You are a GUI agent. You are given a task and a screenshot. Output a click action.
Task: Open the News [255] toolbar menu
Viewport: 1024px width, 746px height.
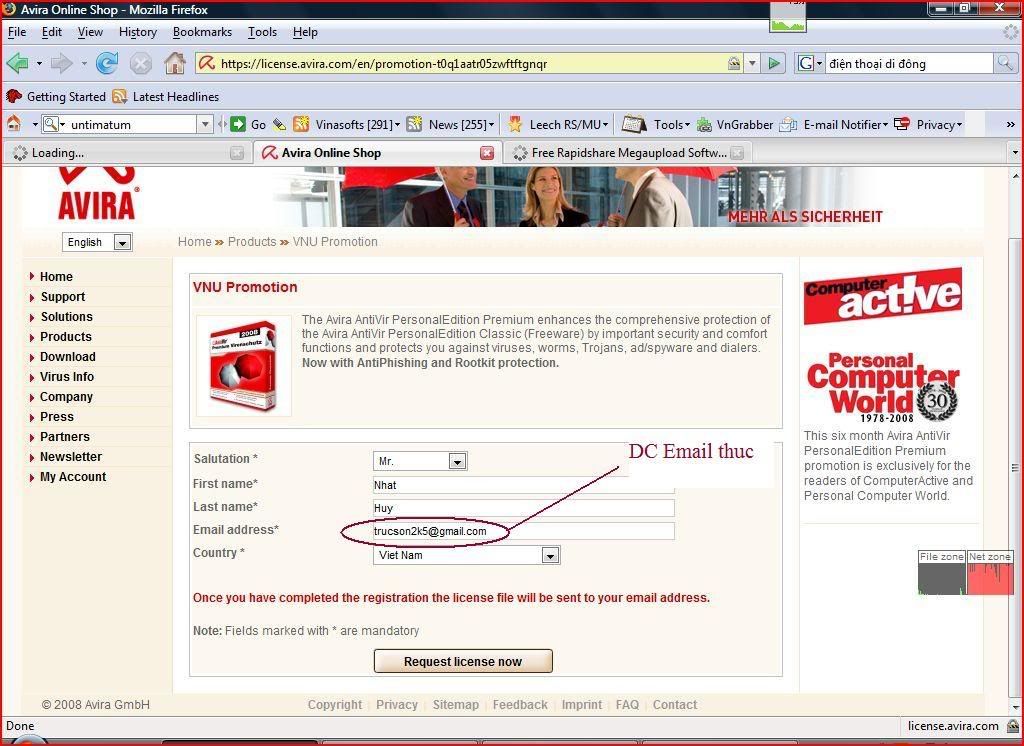point(451,124)
